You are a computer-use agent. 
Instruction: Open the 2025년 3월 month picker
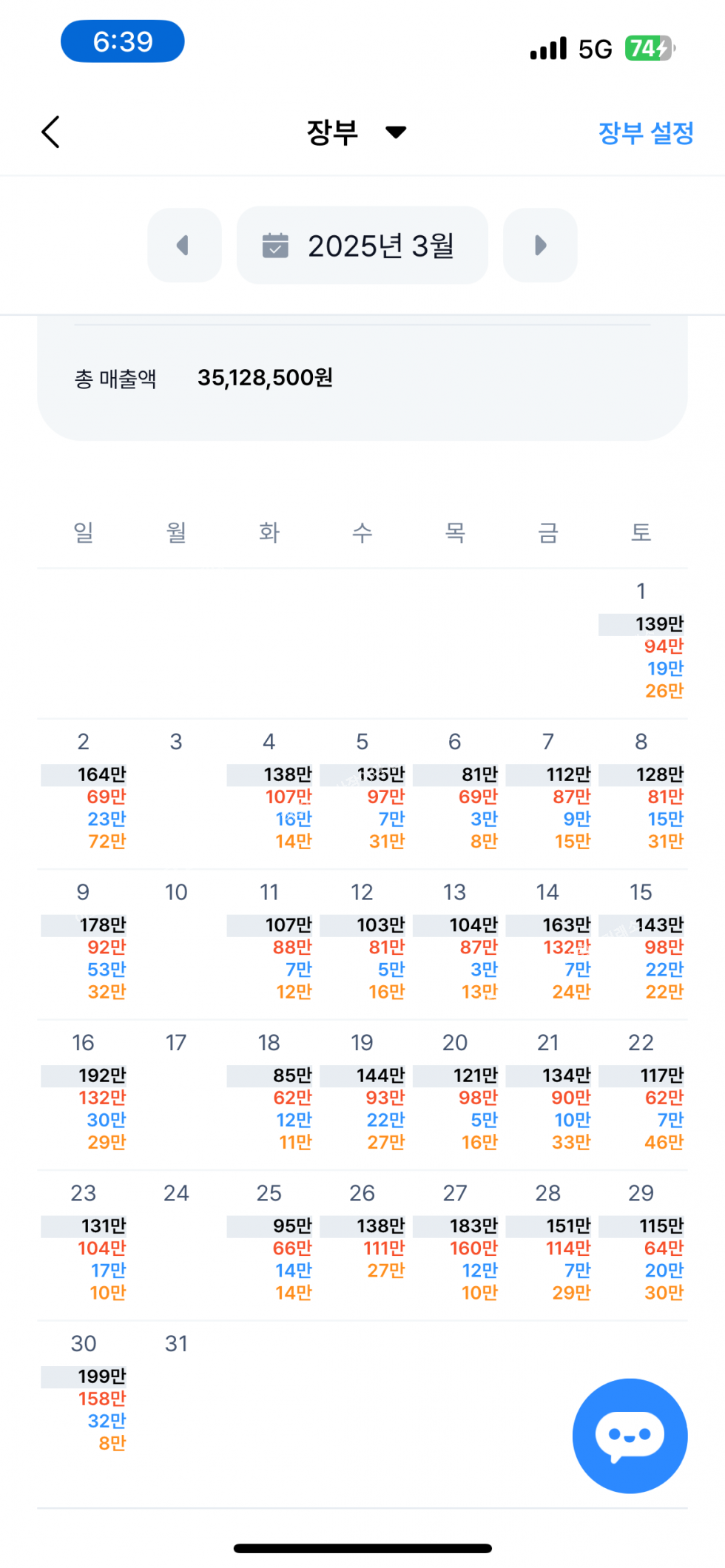point(362,246)
